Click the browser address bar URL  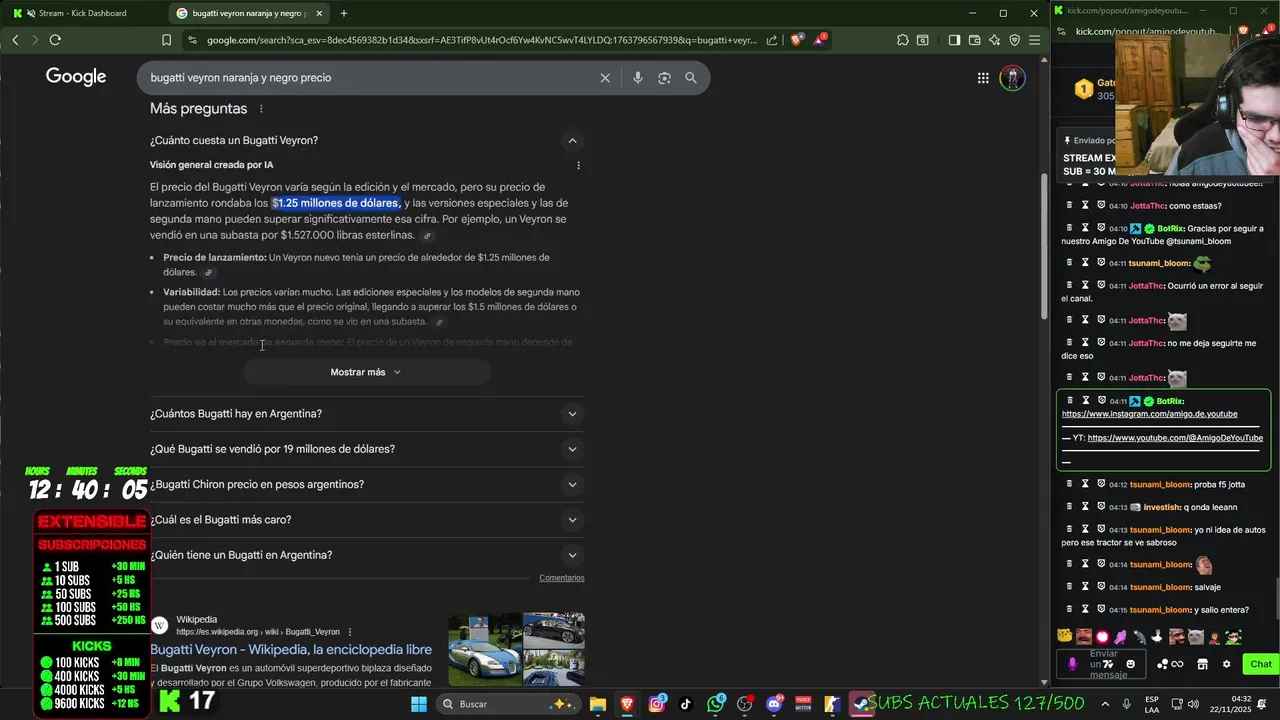tap(482, 40)
